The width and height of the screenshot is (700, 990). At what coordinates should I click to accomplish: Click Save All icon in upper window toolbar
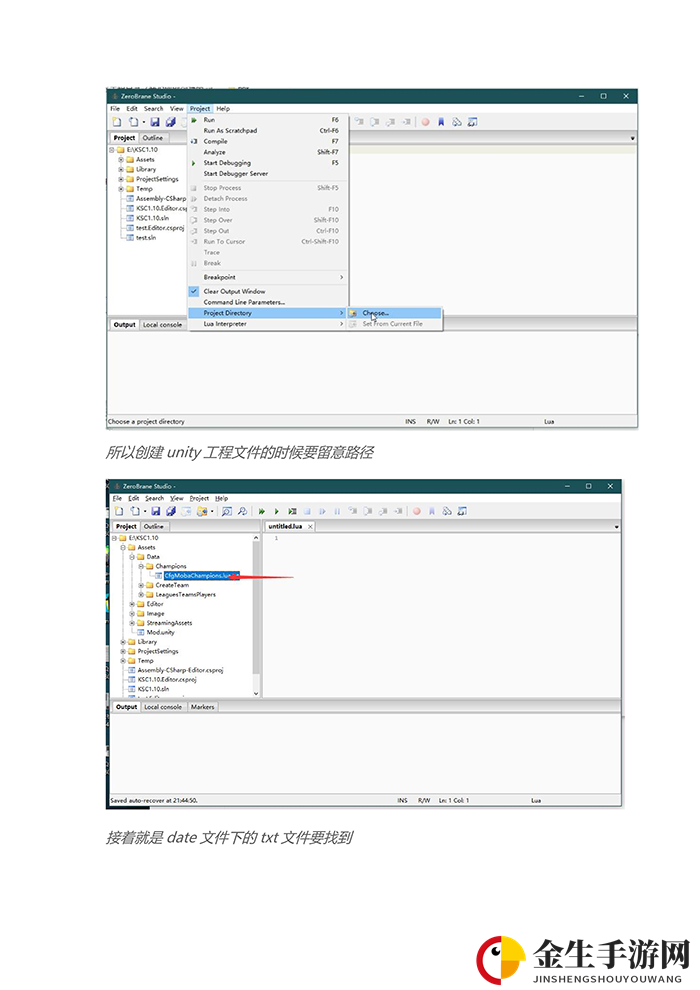click(x=170, y=122)
